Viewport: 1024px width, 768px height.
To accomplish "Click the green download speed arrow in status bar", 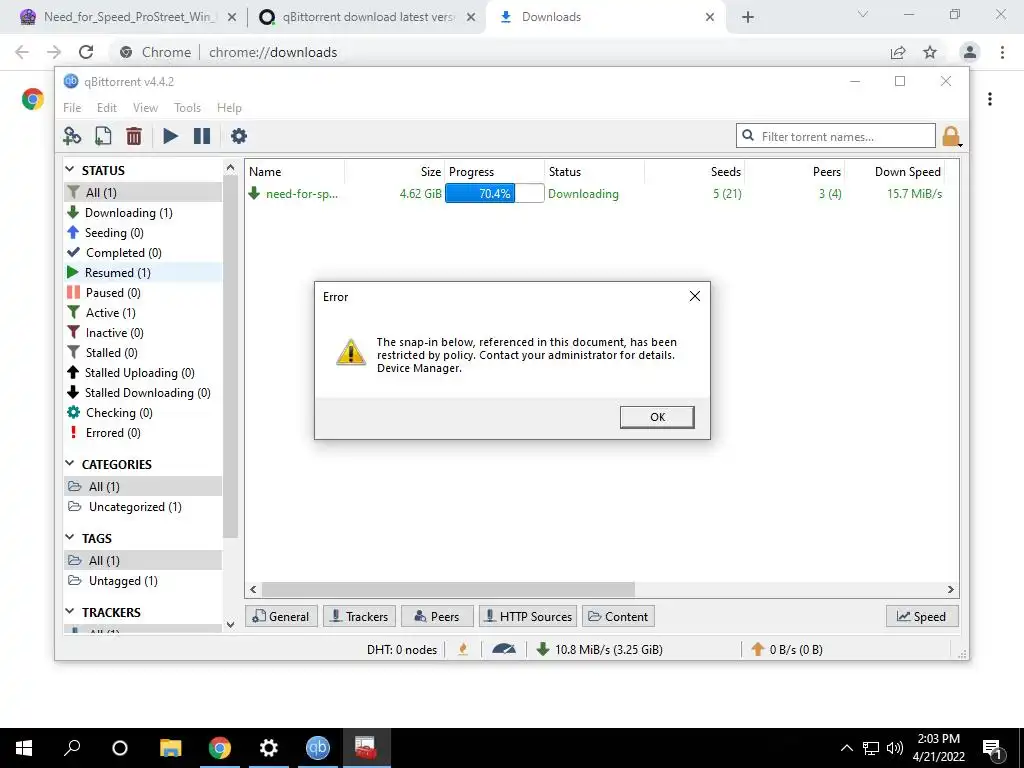I will [542, 649].
